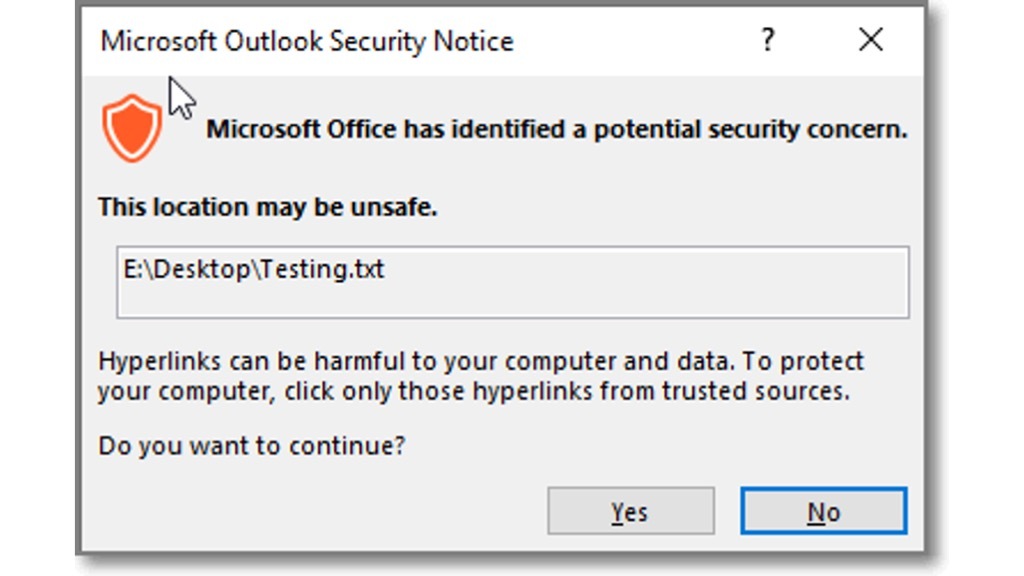Click the orange security shield icon

click(133, 127)
